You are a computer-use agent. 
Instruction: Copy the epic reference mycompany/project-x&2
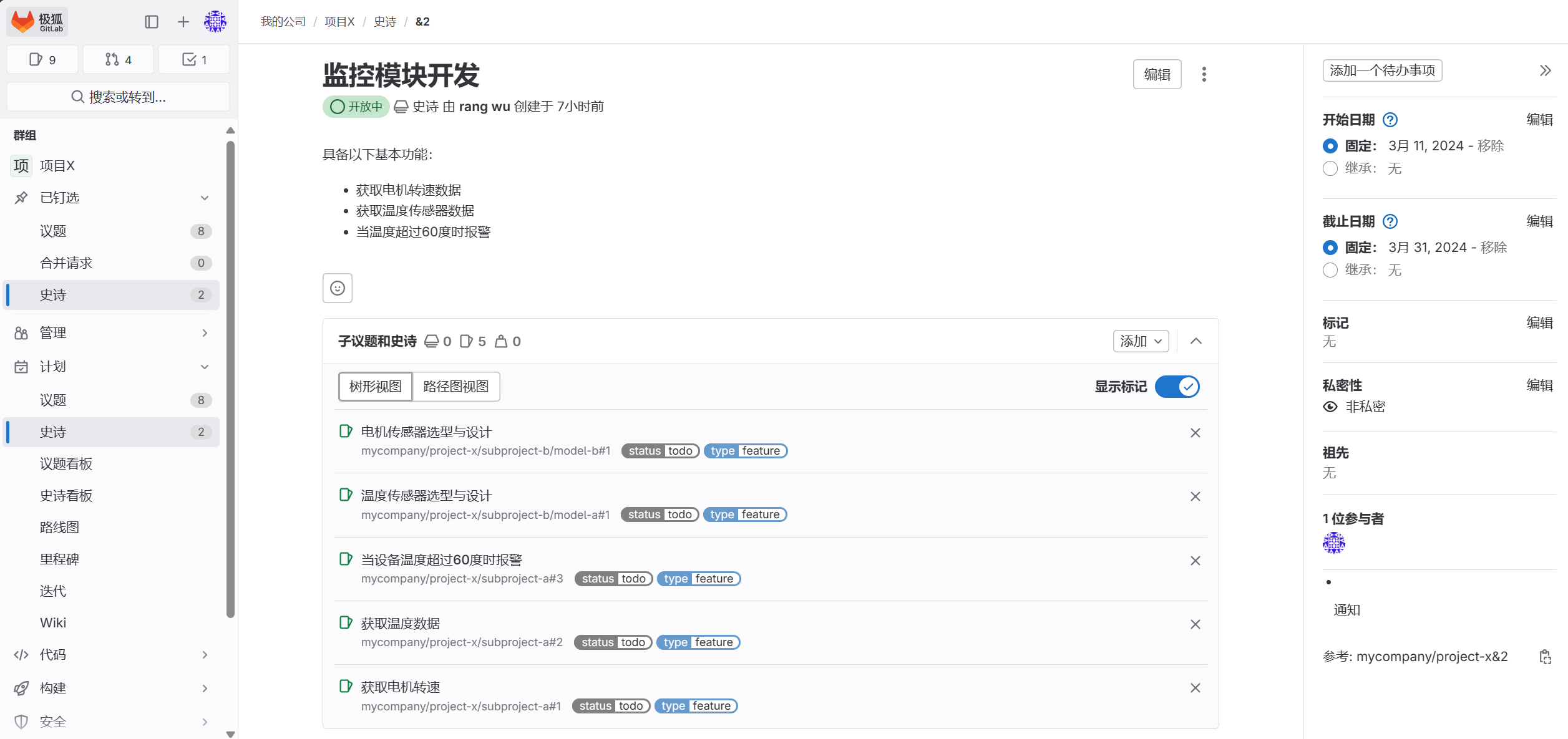click(1546, 657)
